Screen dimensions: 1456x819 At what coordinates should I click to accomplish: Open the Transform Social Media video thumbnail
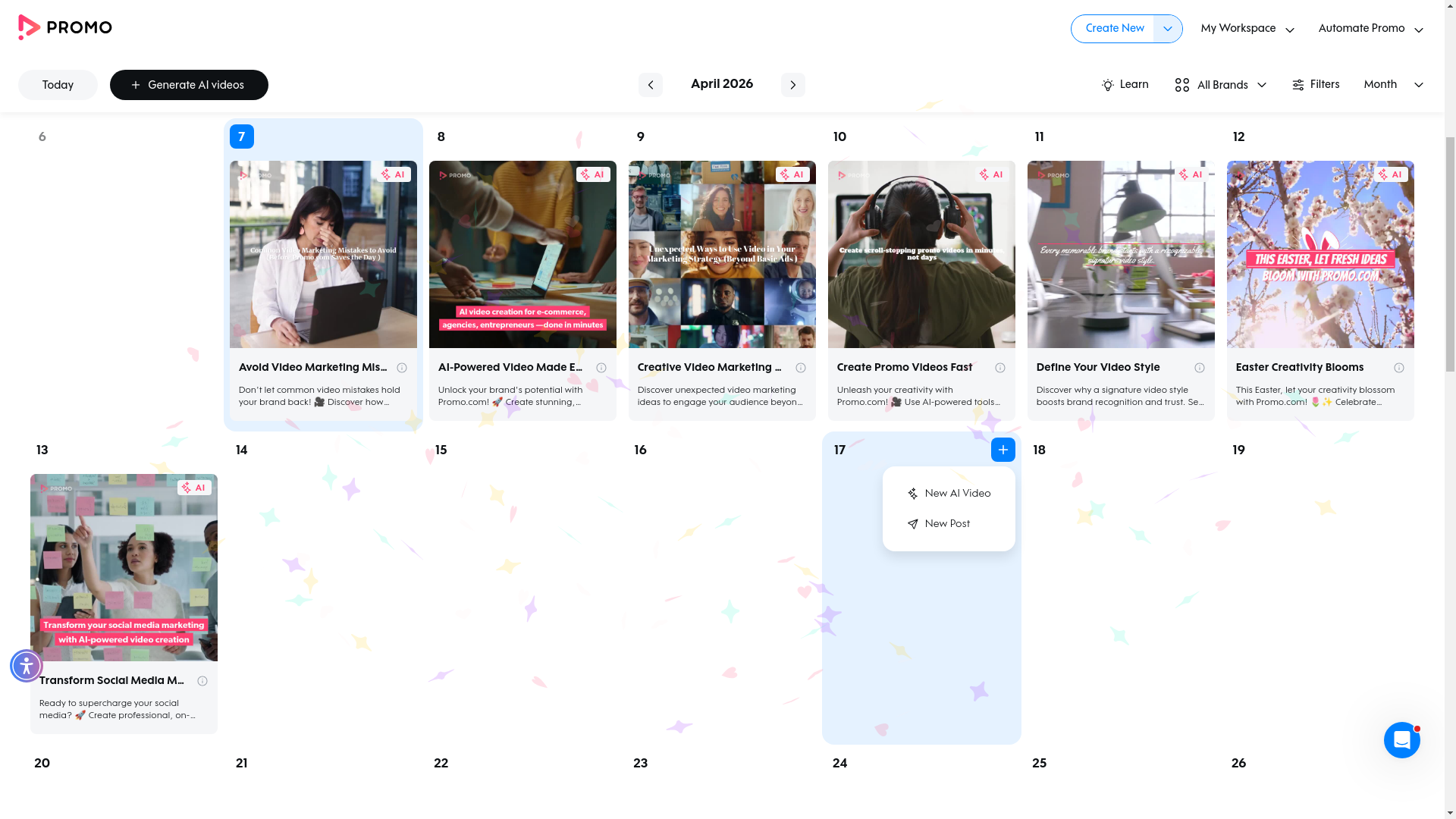124,566
